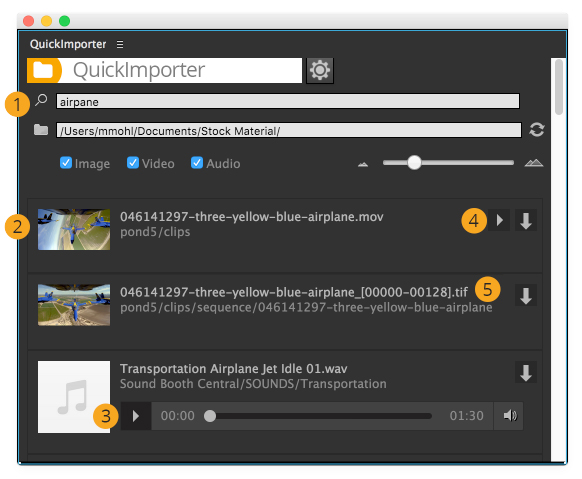This screenshot has width=582, height=479.
Task: Click the vertical scrollbar of the panel
Action: (559, 87)
